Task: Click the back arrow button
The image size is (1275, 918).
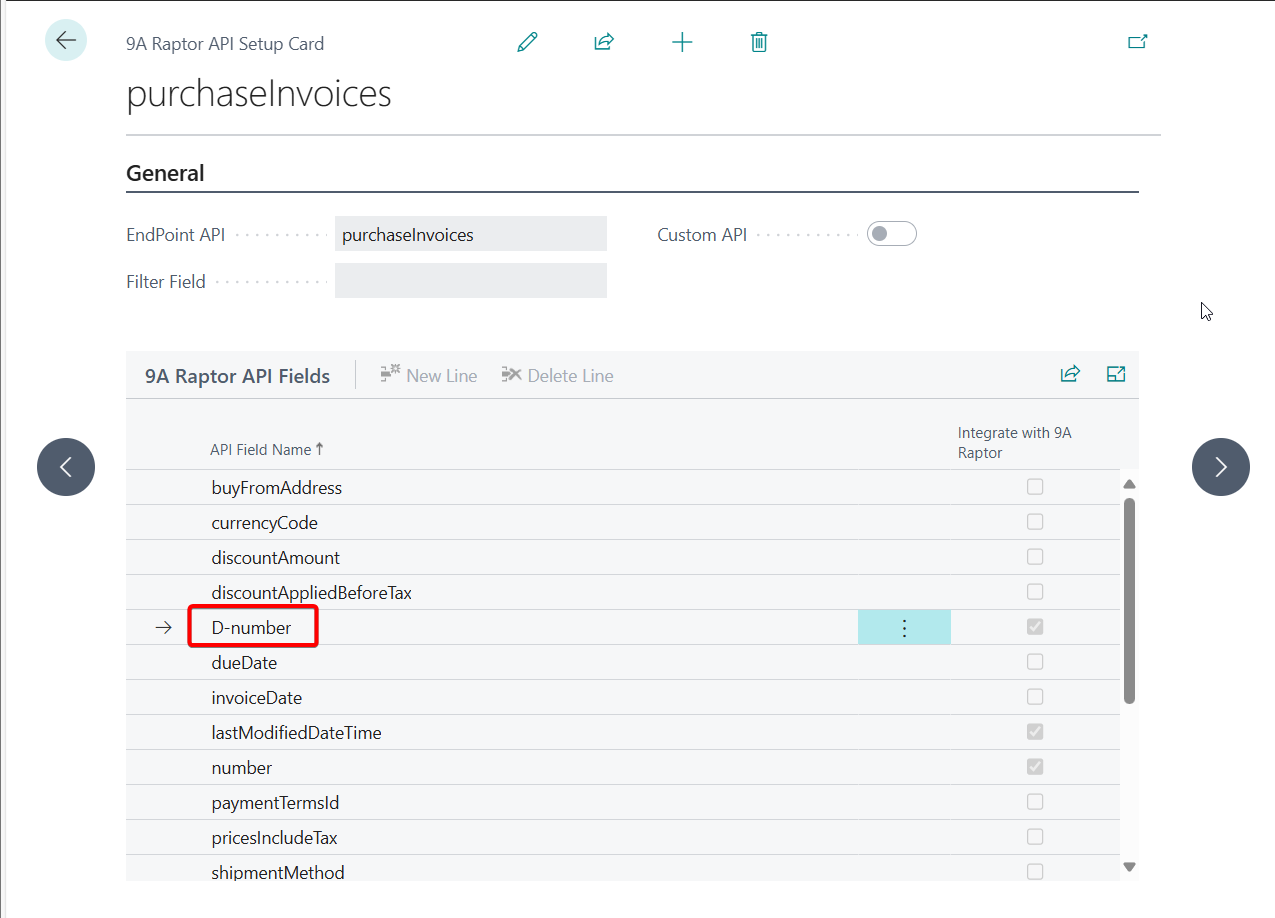Action: click(66, 40)
